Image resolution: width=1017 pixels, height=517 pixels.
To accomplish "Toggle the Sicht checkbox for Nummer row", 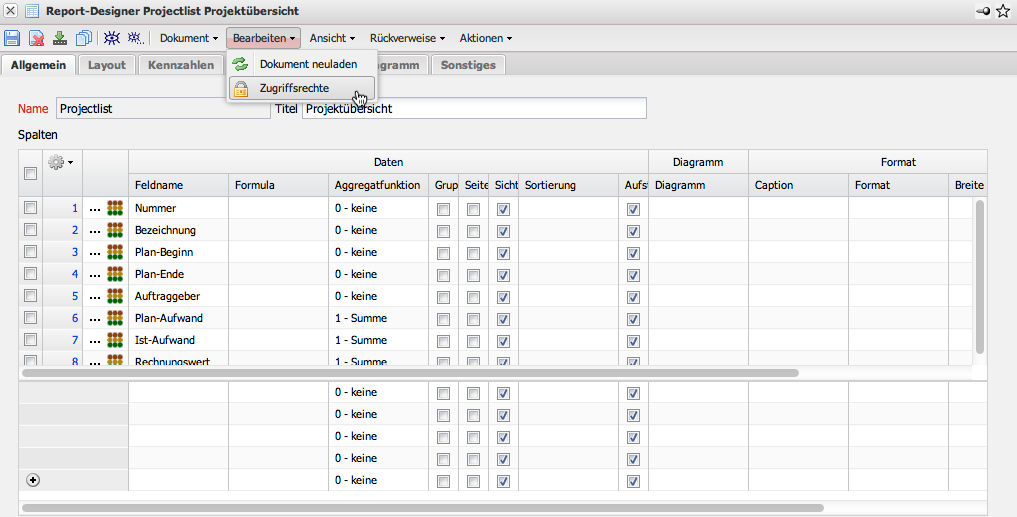I will coord(504,209).
